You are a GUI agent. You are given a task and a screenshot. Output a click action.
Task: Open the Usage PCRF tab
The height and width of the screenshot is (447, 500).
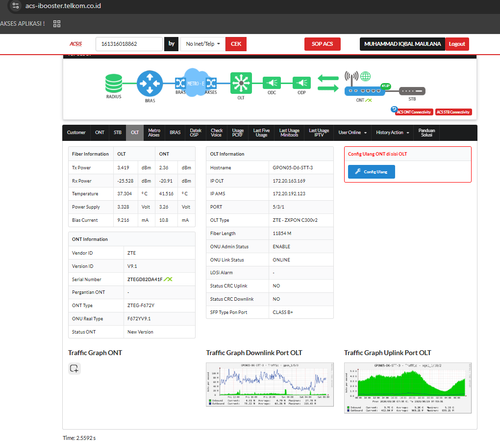click(x=238, y=133)
